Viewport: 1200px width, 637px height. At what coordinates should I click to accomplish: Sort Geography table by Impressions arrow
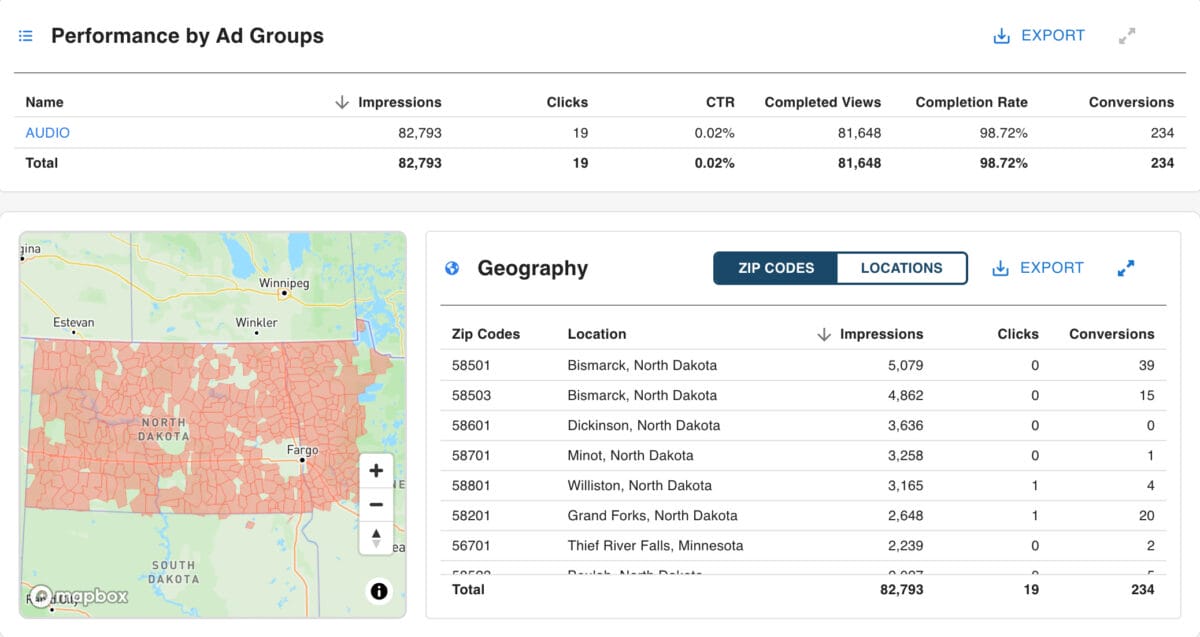(824, 335)
